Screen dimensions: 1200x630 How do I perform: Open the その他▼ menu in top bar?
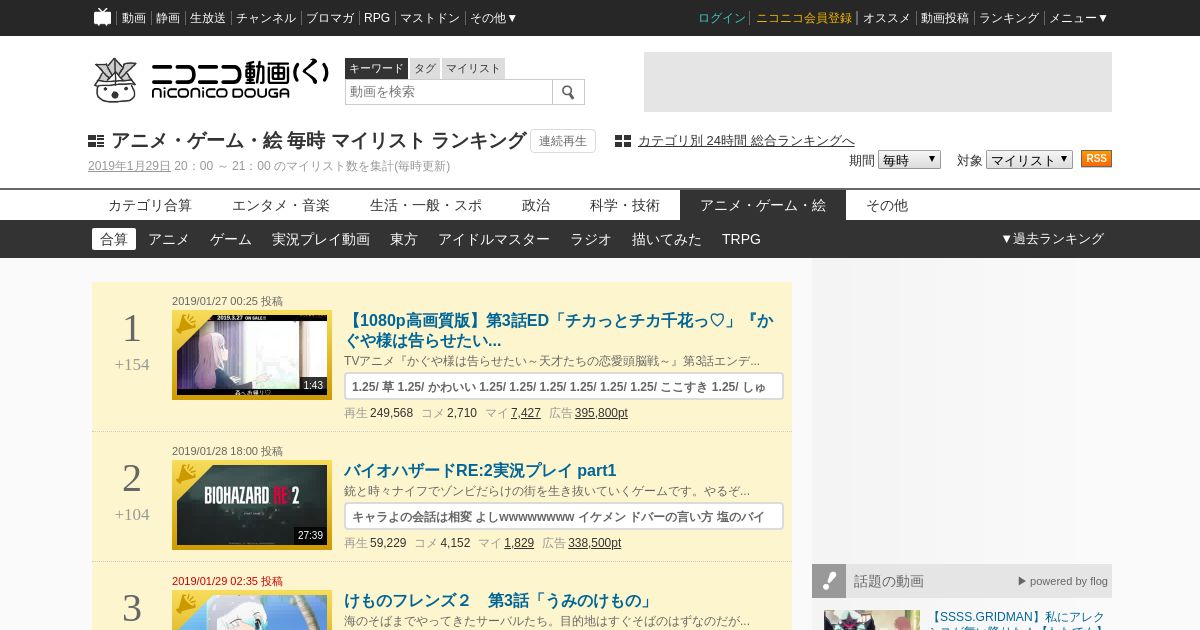494,18
